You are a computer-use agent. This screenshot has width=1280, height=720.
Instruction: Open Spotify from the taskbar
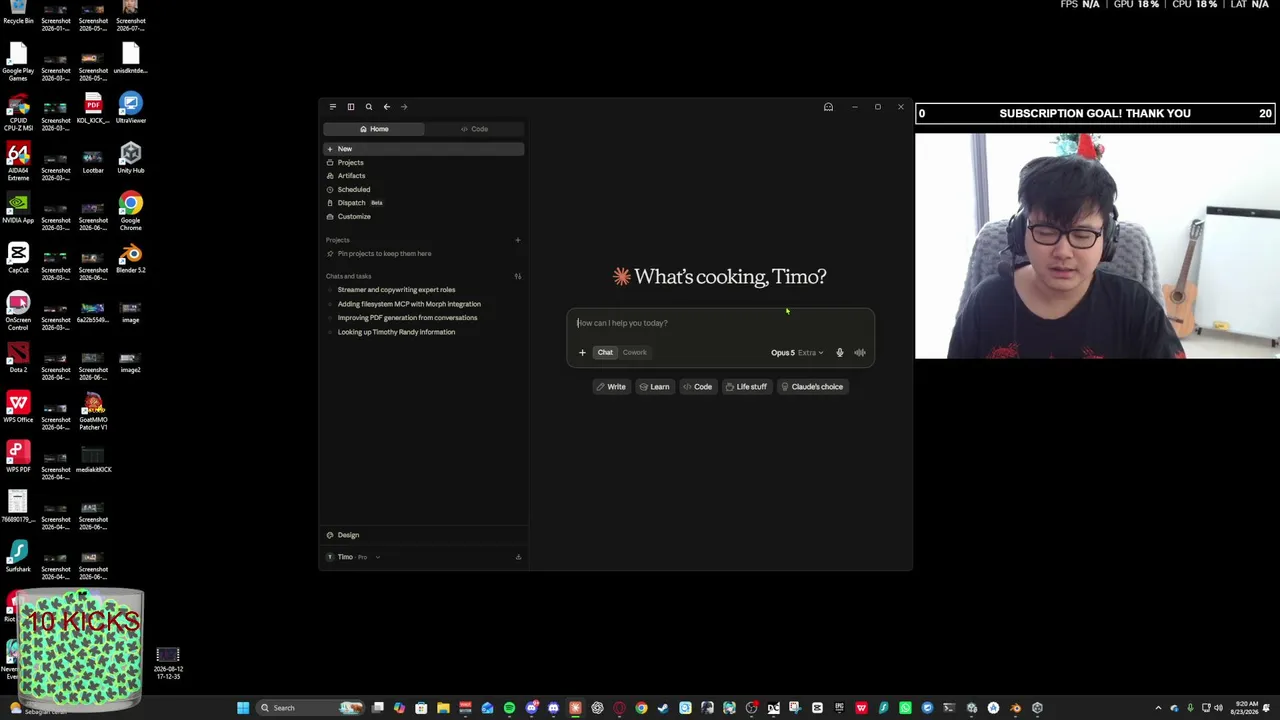509,708
